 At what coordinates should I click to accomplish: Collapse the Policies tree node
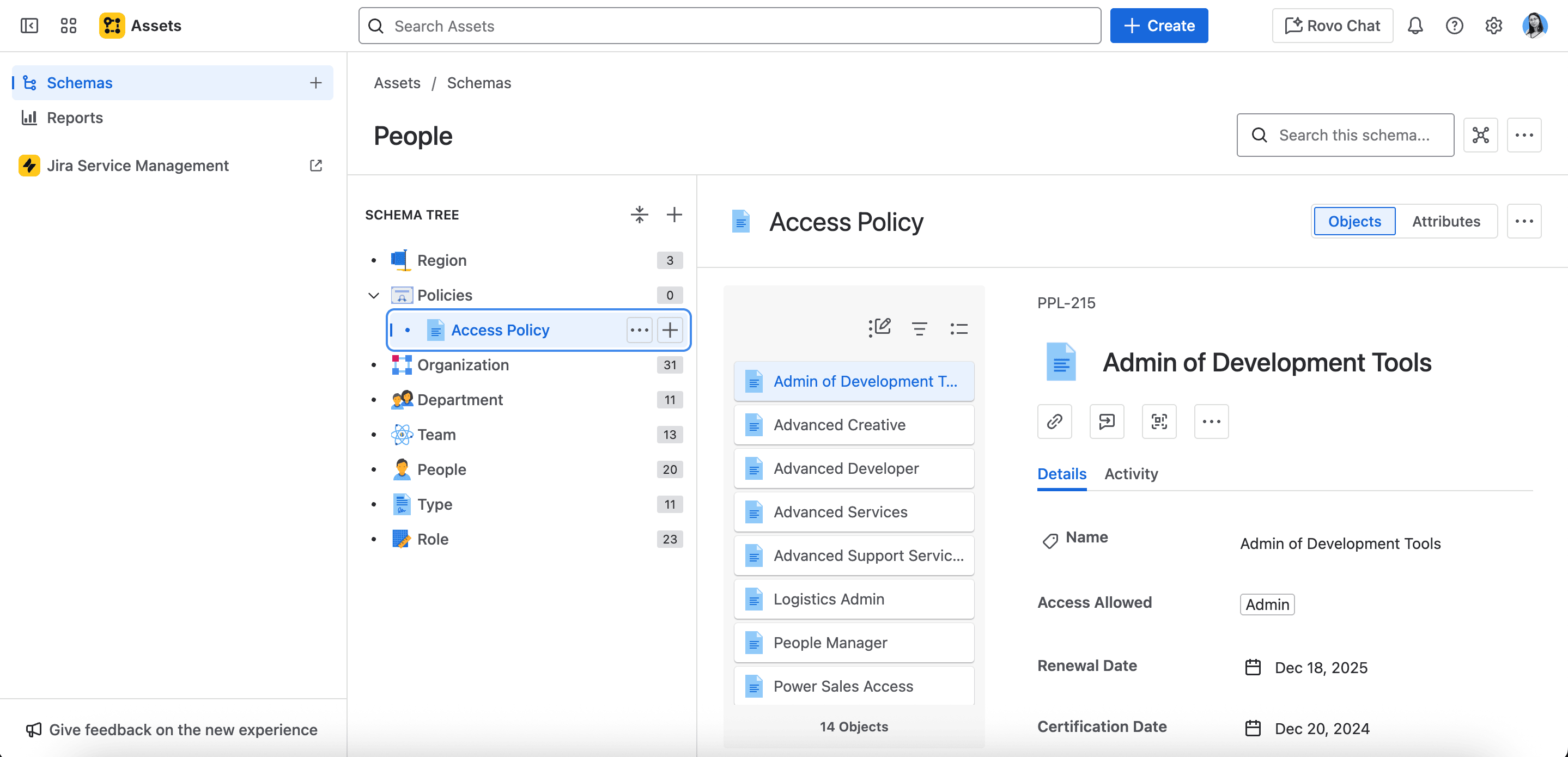pyautogui.click(x=374, y=296)
